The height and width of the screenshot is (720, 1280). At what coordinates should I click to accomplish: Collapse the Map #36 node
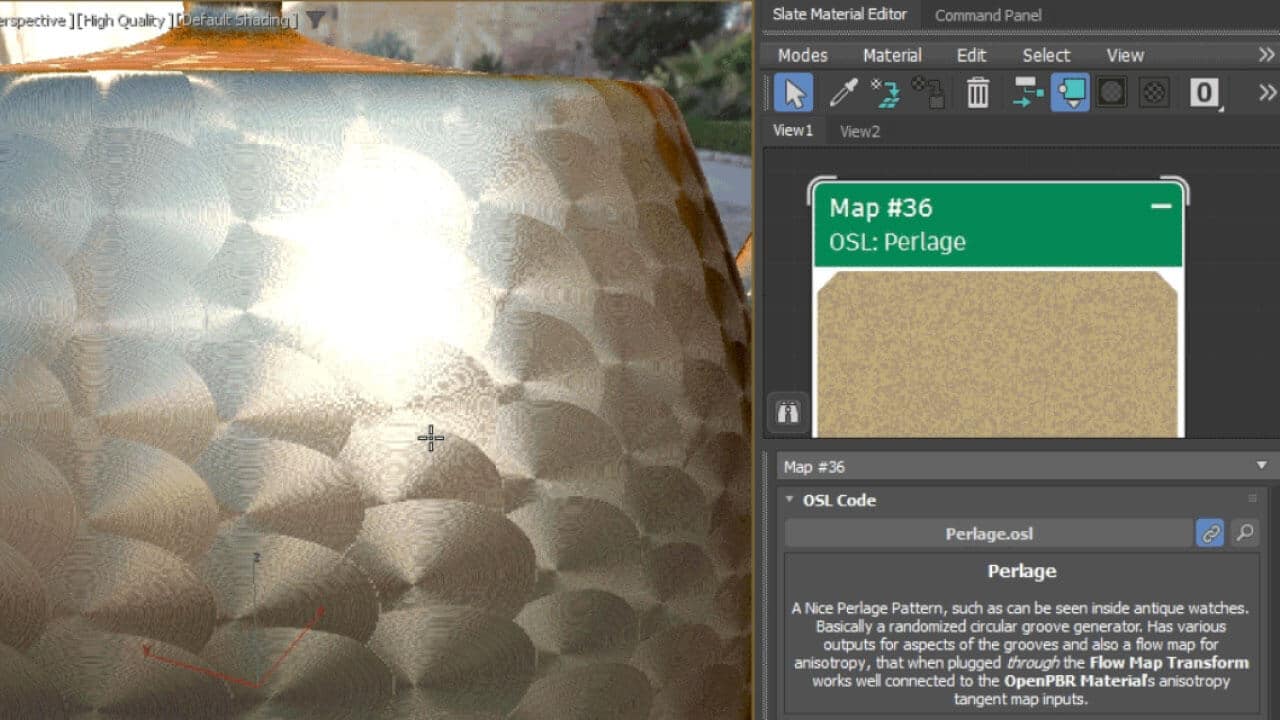[1161, 206]
